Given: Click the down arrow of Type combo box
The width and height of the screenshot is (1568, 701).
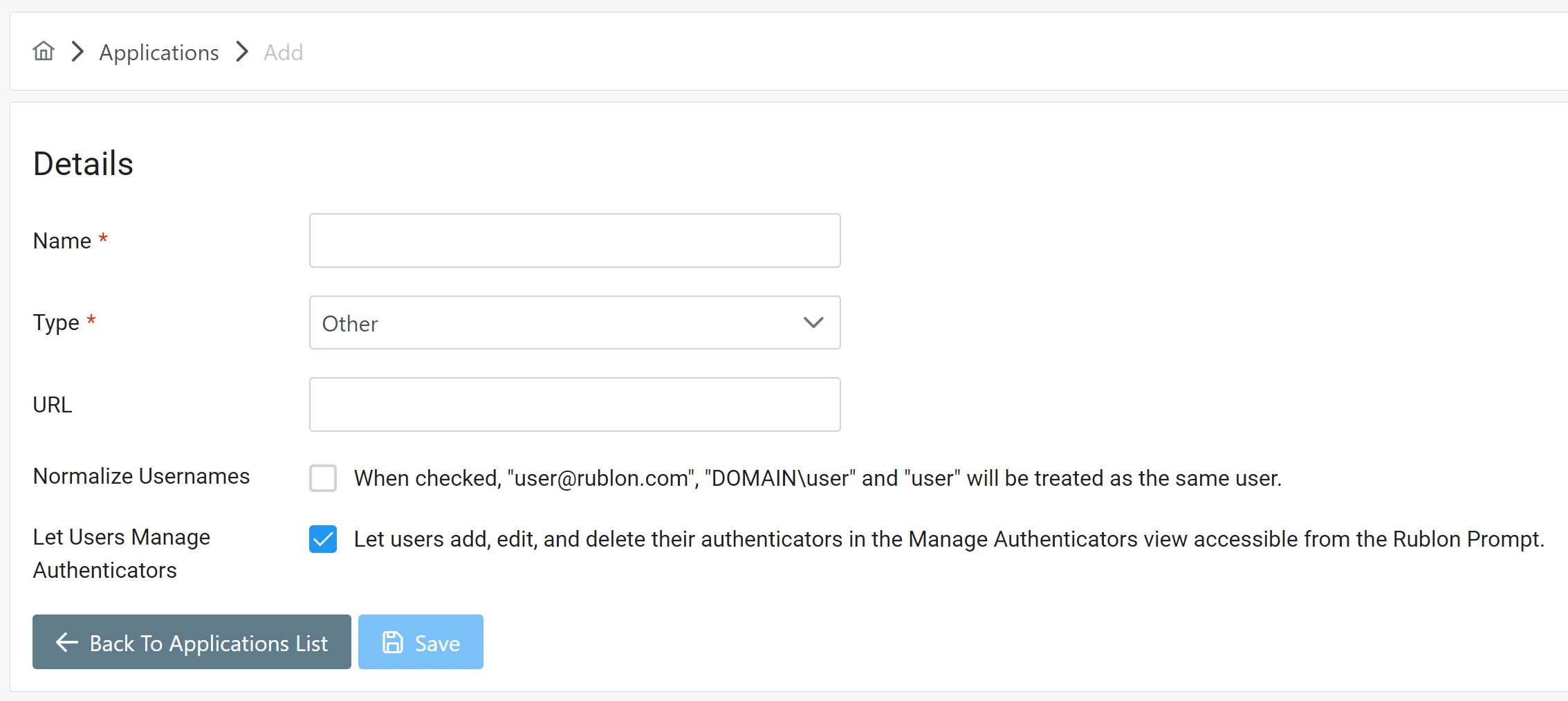Looking at the screenshot, I should (x=813, y=323).
